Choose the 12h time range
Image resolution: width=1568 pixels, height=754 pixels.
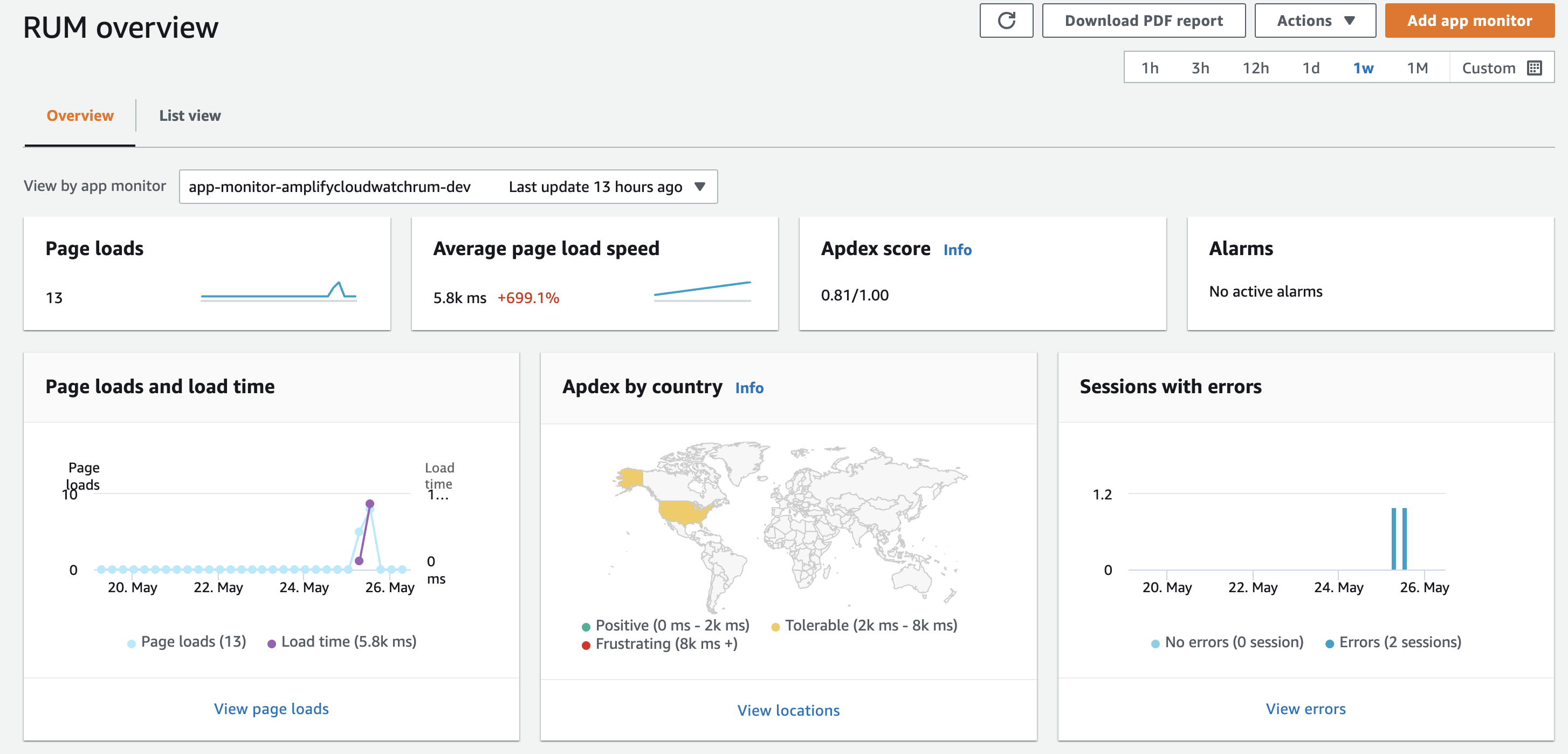(x=1255, y=67)
